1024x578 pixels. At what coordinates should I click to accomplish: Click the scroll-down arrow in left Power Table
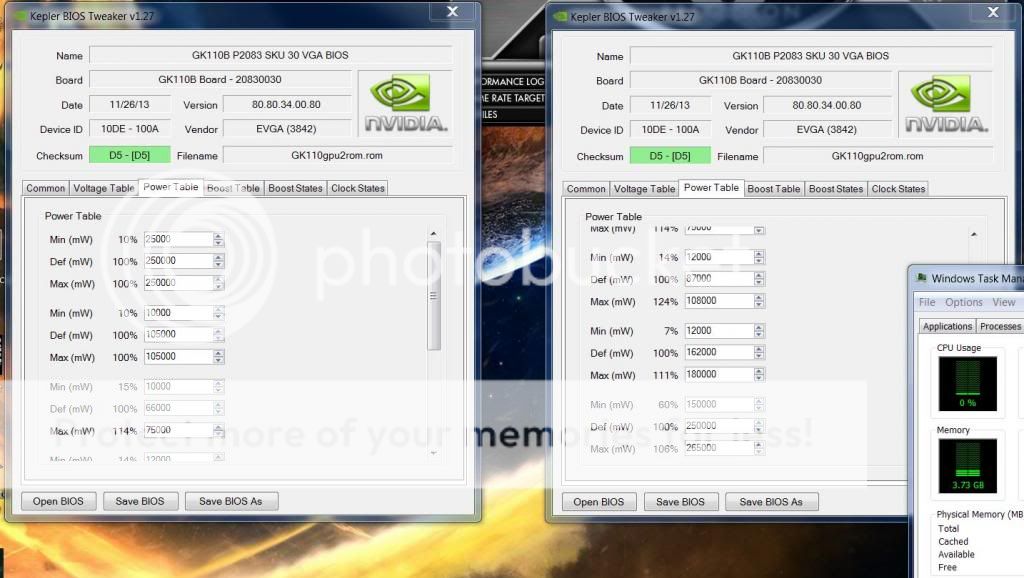[x=434, y=453]
